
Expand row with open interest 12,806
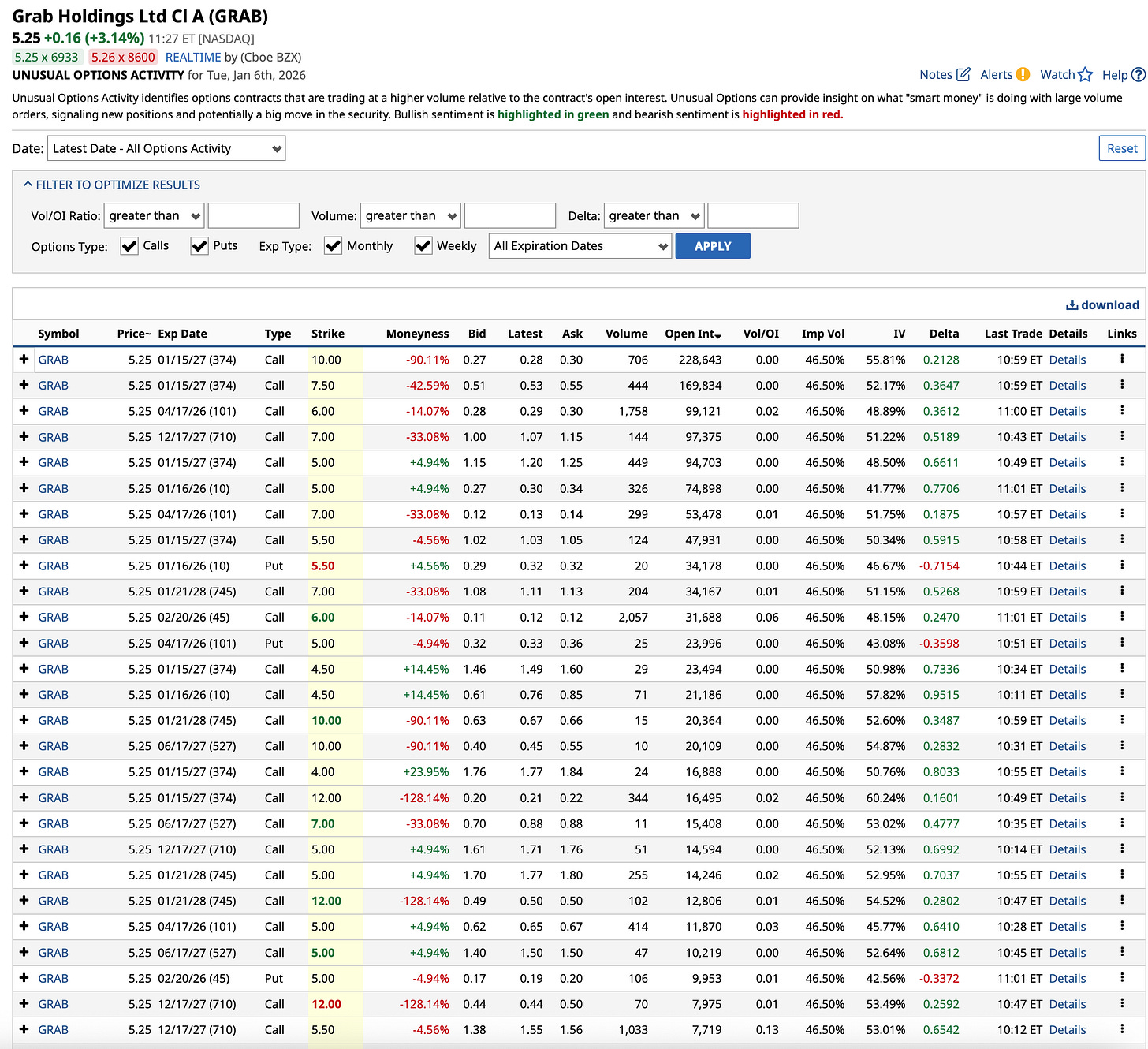click(x=24, y=901)
